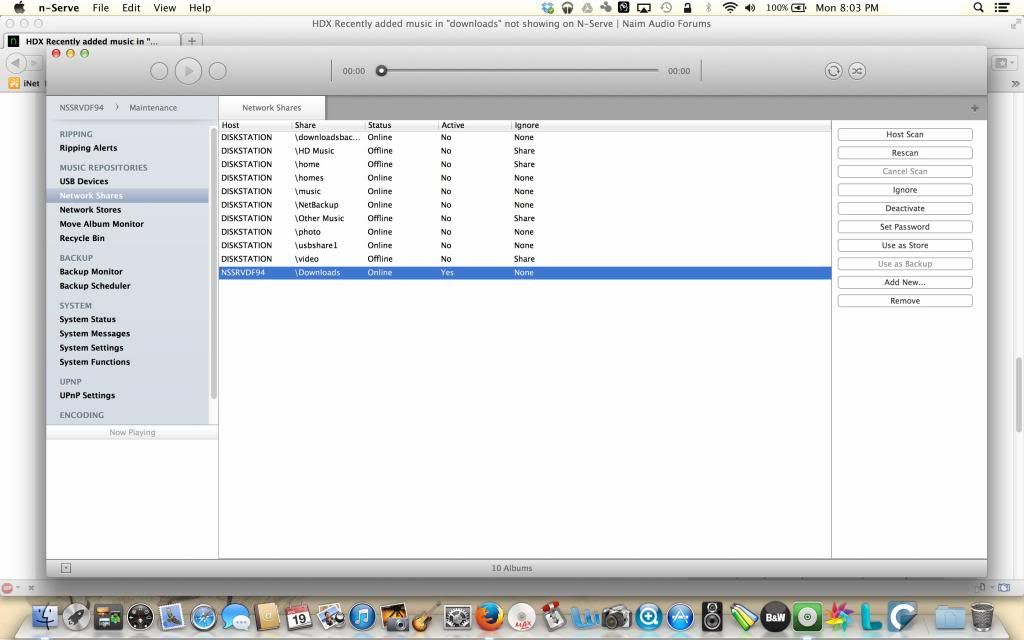Open Safari from the Dock
The height and width of the screenshot is (640, 1024).
click(203, 616)
